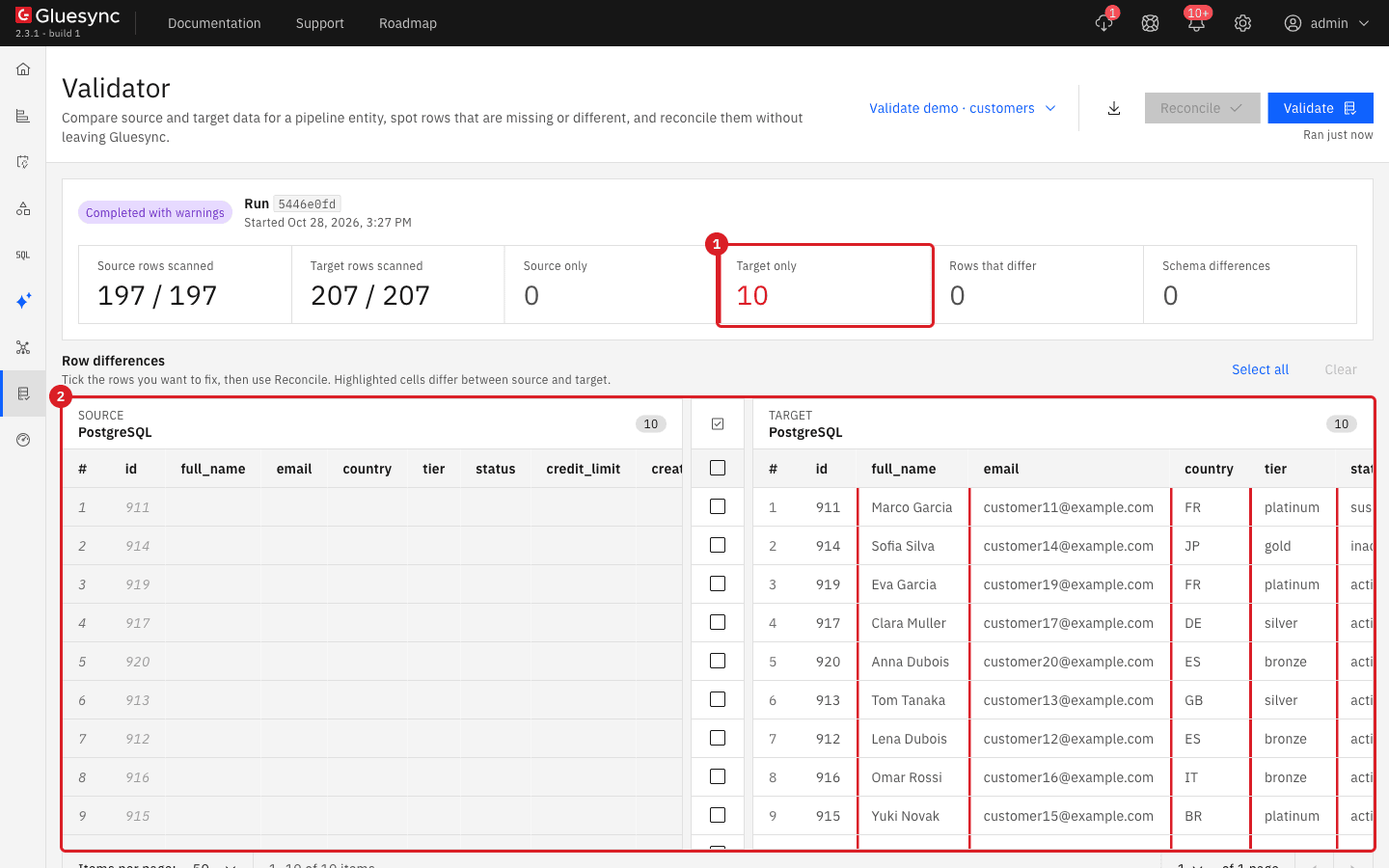Viewport: 1389px width, 868px height.
Task: Expand the Validate demo · customers dropdown
Action: tap(963, 108)
